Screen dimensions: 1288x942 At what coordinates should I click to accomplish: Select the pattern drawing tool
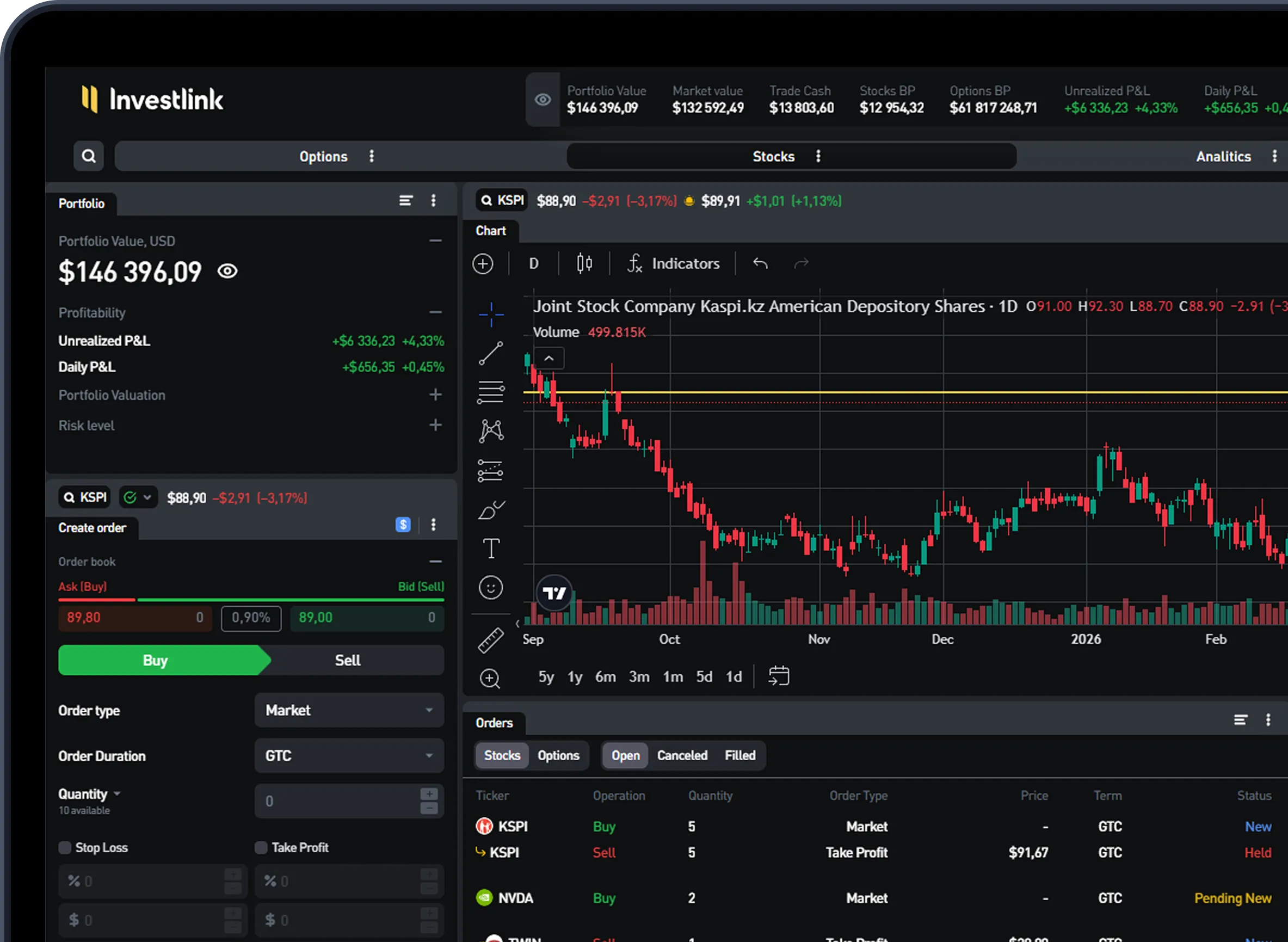[x=491, y=431]
